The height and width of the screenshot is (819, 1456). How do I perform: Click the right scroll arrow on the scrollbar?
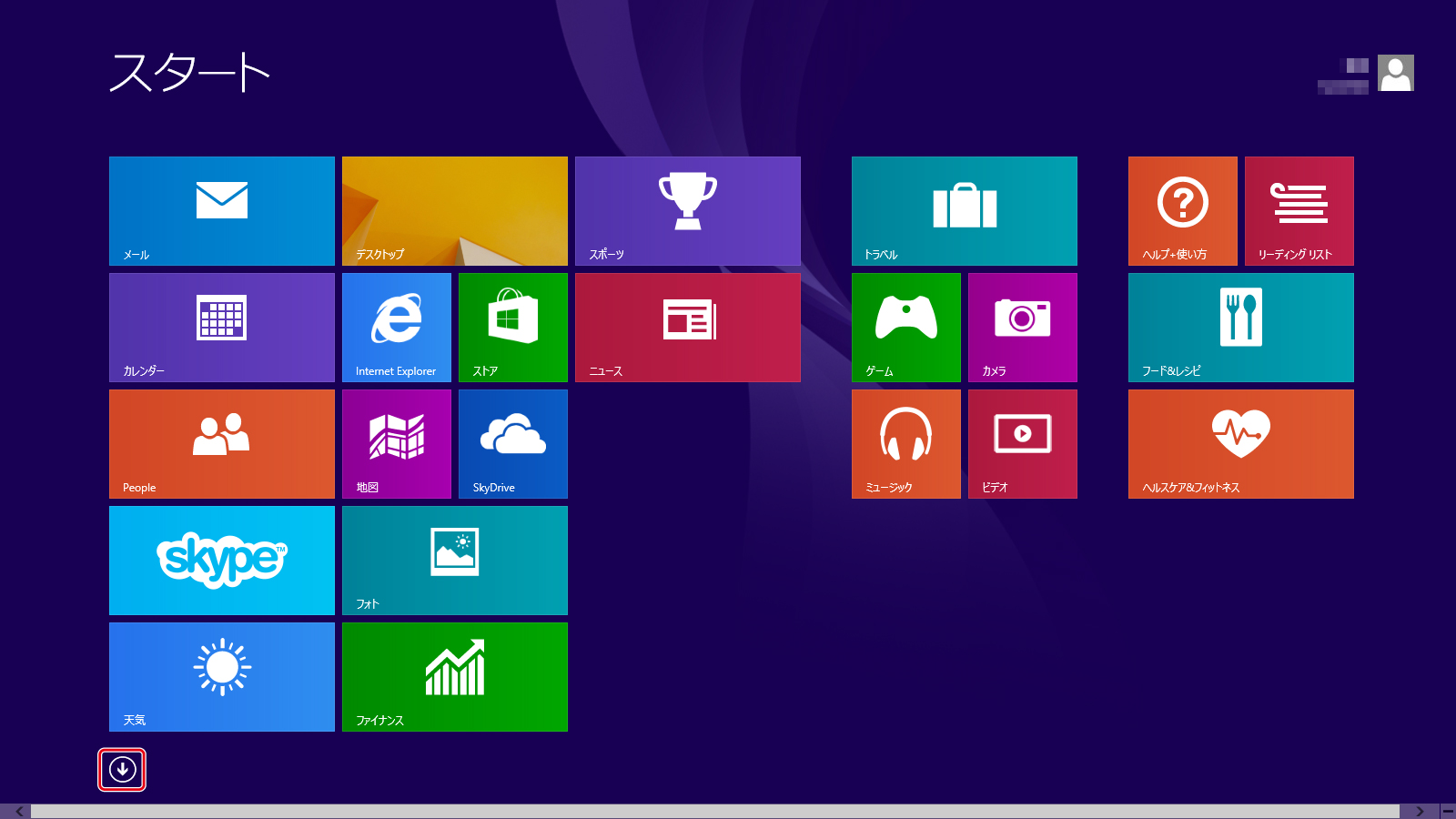(1420, 811)
